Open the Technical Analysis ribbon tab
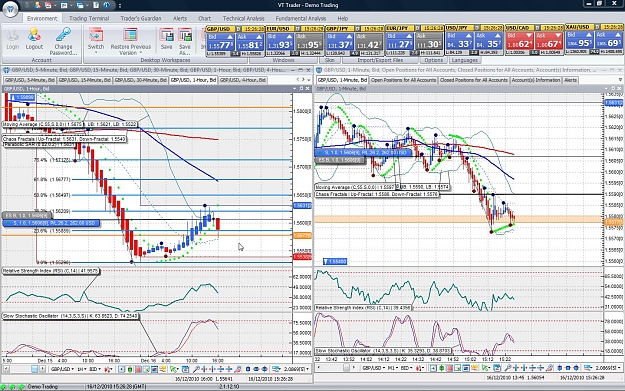 pyautogui.click(x=244, y=18)
